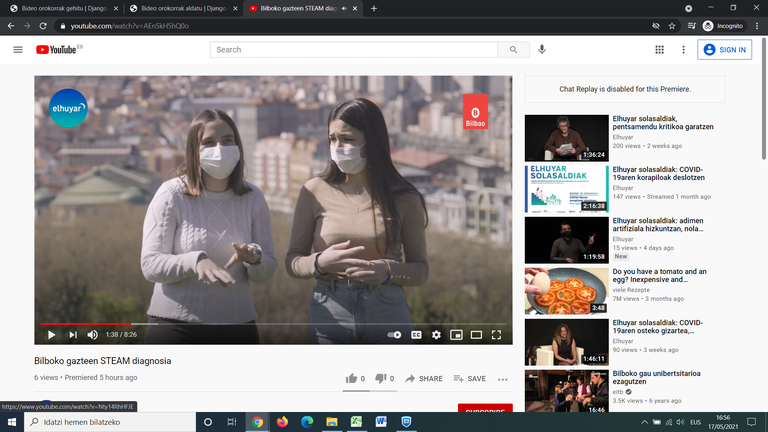This screenshot has width=768, height=432.
Task: Toggle the autoplay switch
Action: coord(394,335)
